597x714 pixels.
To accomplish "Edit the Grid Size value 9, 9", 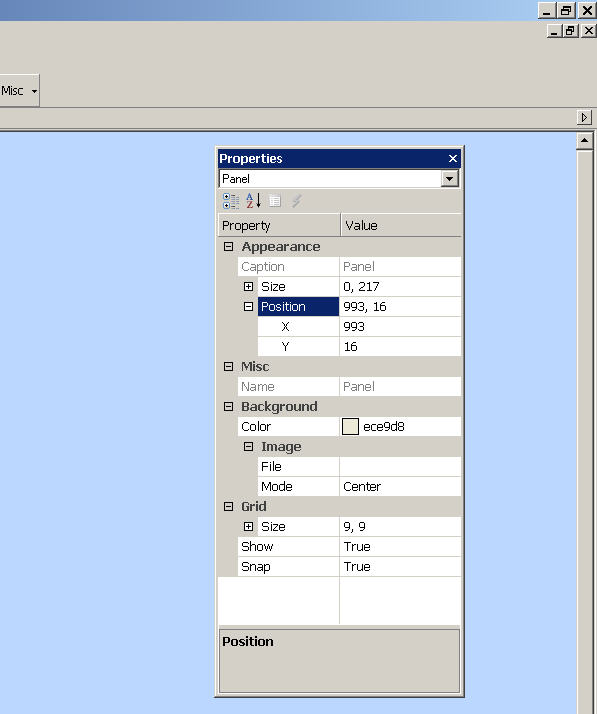I will (400, 526).
